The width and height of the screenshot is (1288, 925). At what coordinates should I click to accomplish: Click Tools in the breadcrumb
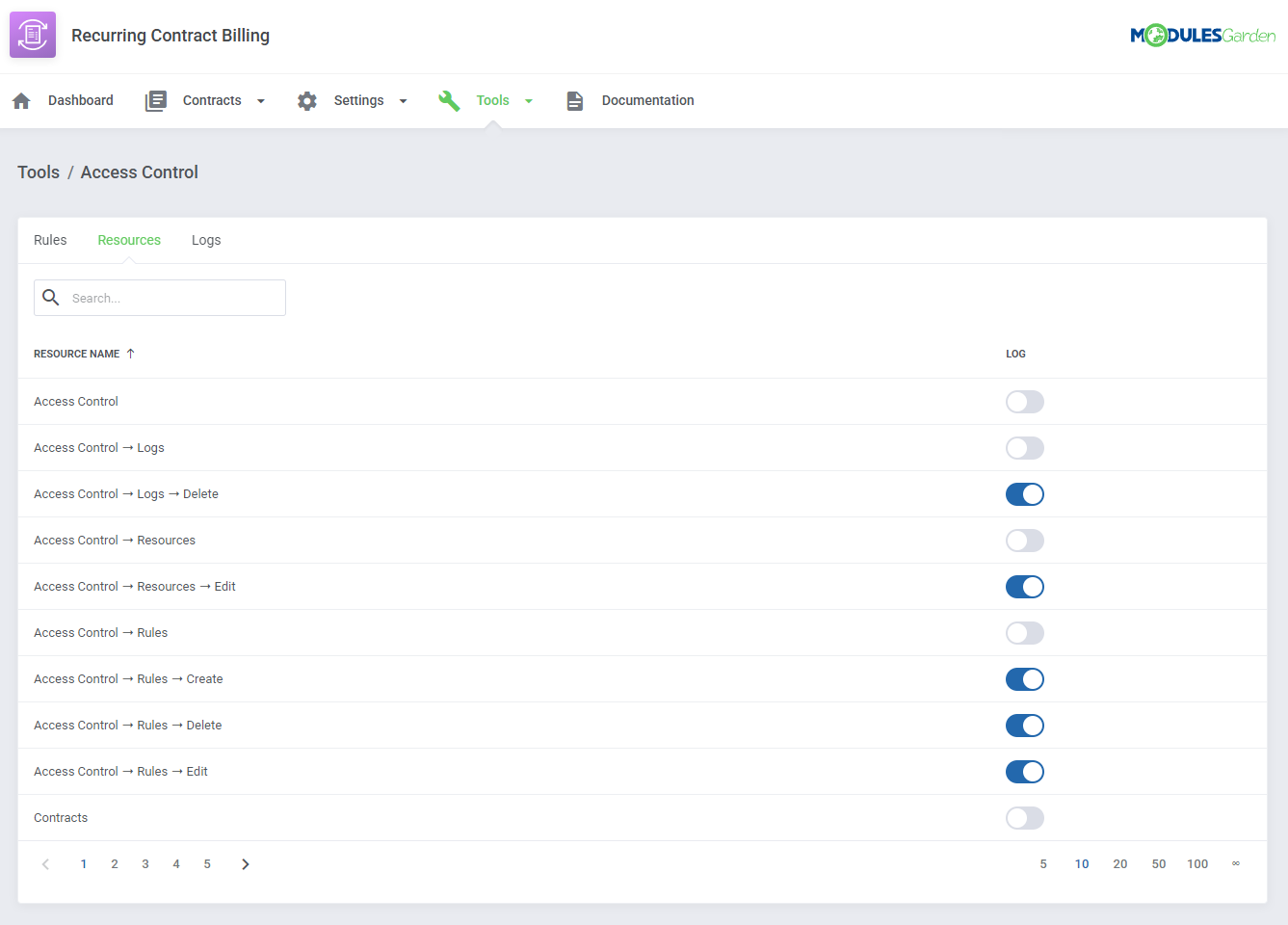pyautogui.click(x=39, y=172)
